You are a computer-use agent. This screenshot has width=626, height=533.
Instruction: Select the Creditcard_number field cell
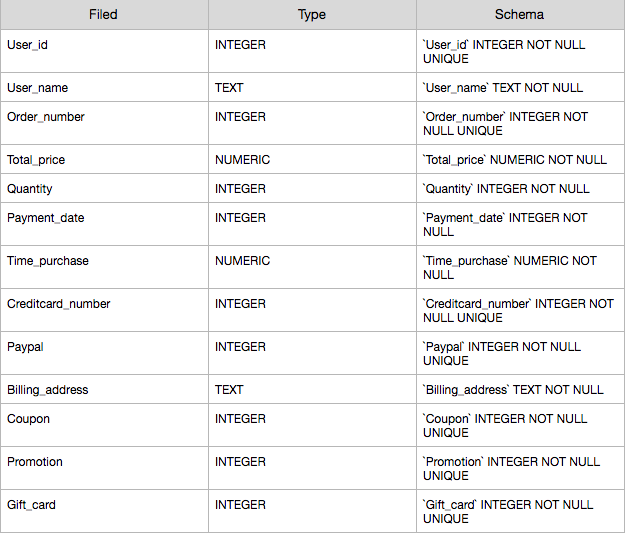pos(104,310)
